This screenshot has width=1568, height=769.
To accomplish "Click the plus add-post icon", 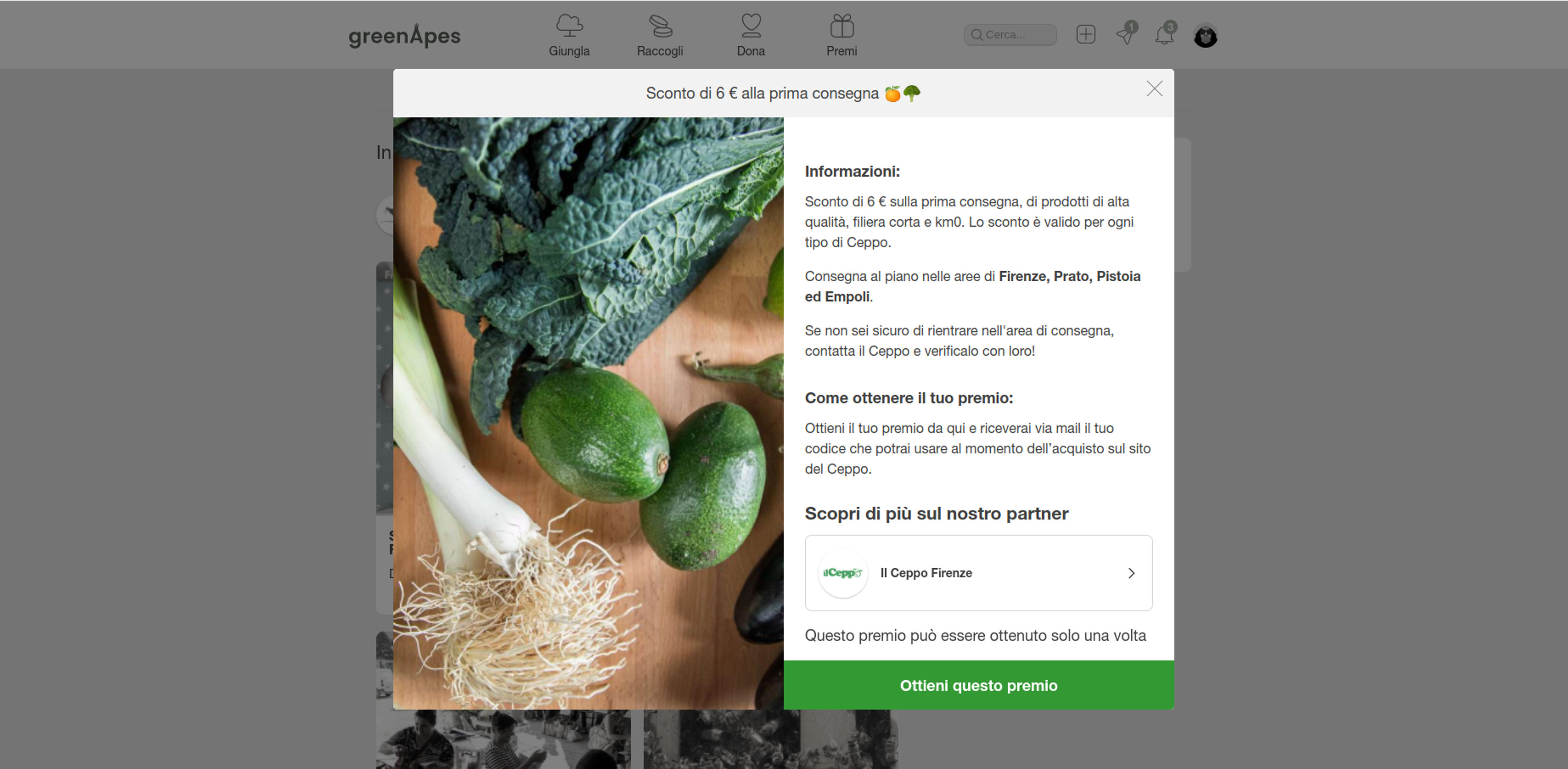I will point(1085,34).
